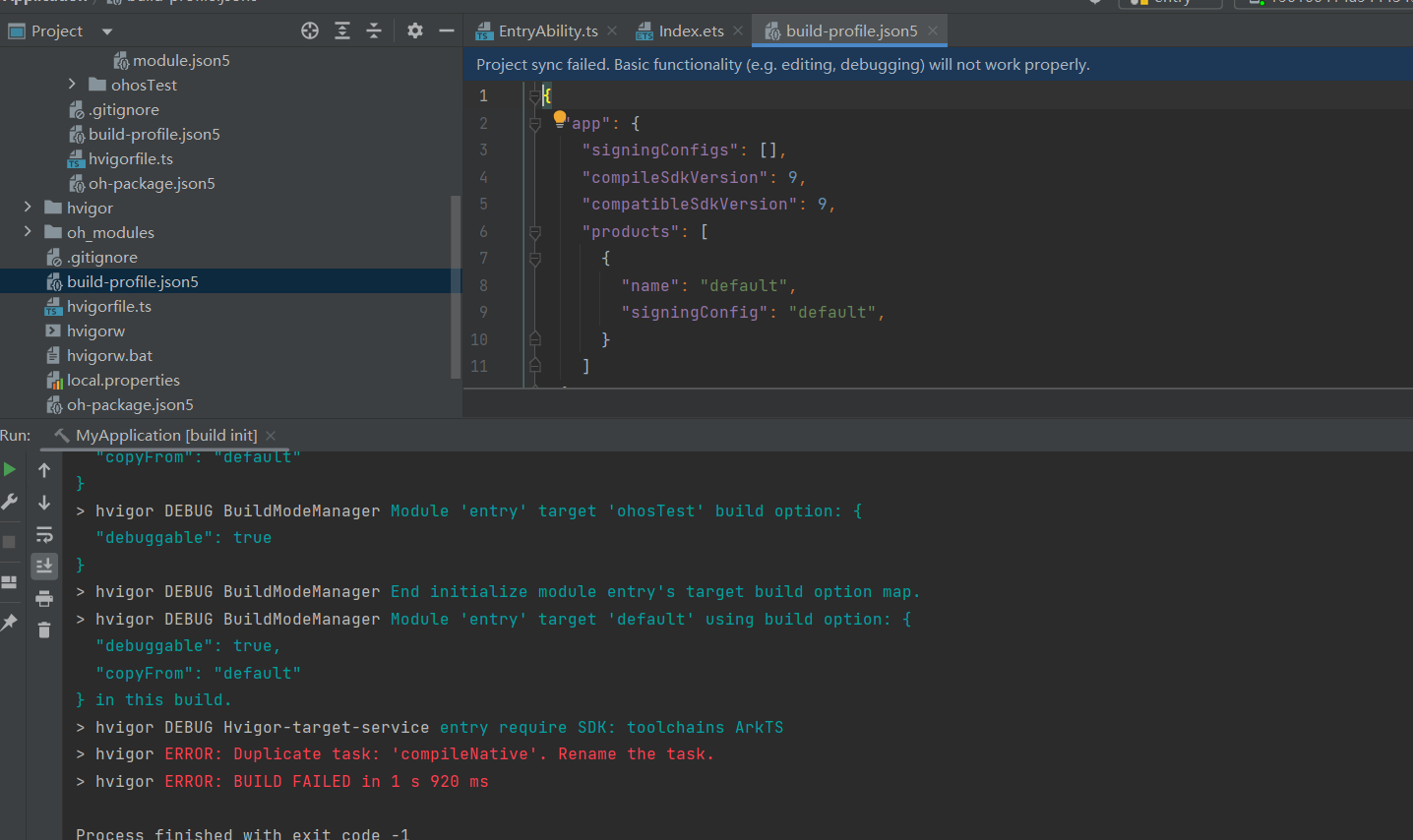Viewport: 1413px width, 840px height.
Task: Expand the hvigor folder
Action: click(28, 208)
